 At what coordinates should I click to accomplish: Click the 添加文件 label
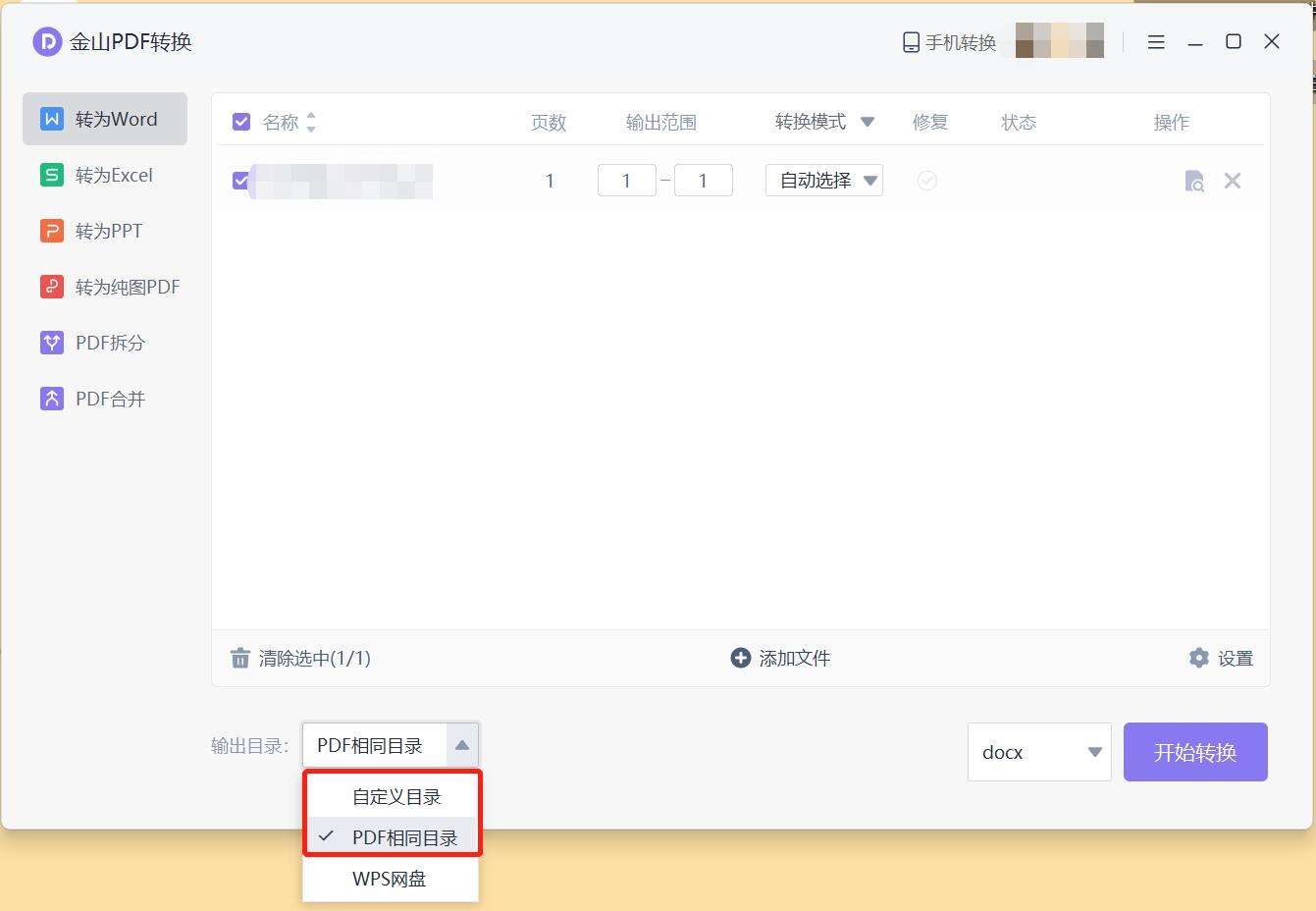795,658
